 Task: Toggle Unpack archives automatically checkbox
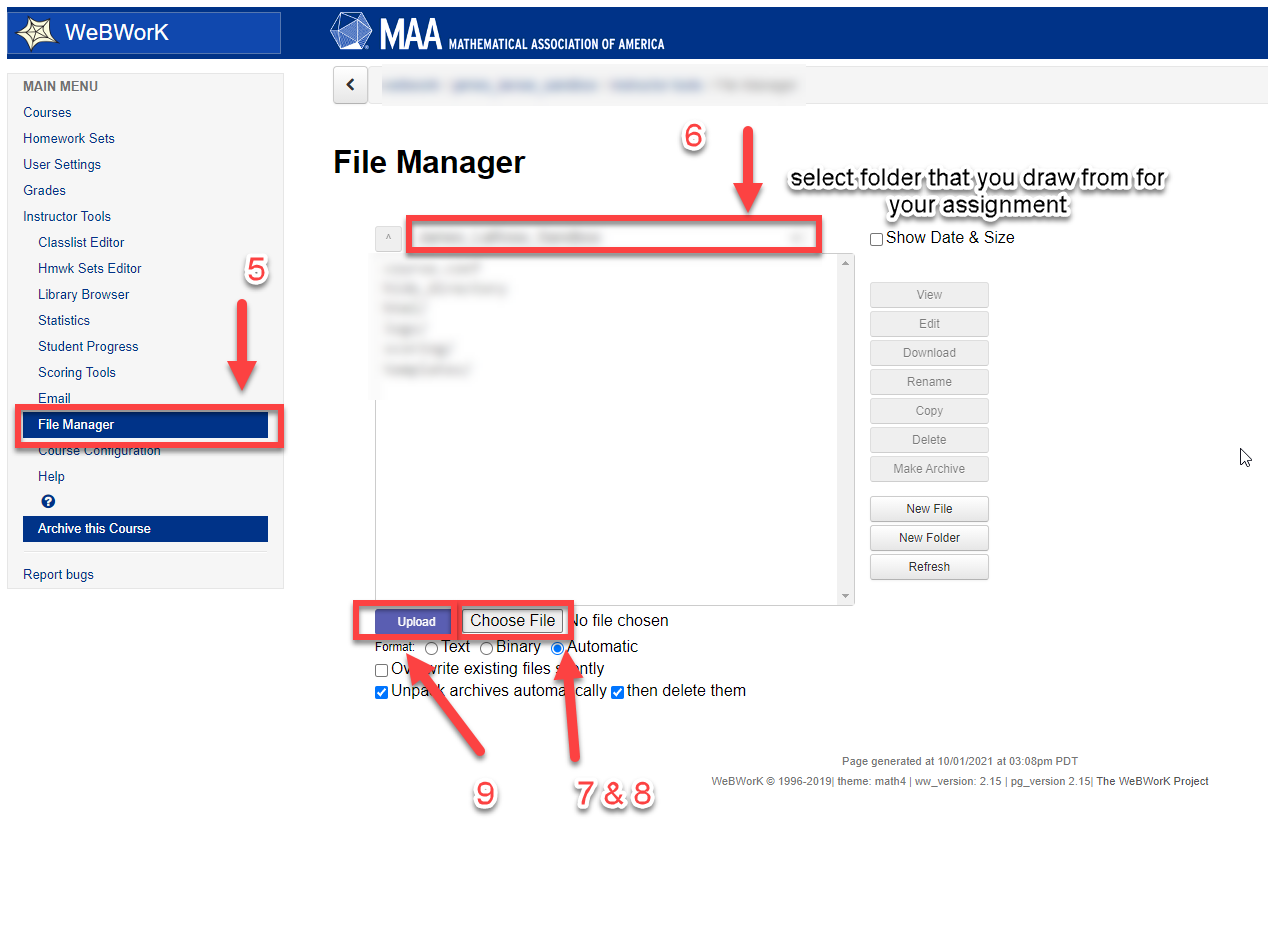[x=381, y=692]
